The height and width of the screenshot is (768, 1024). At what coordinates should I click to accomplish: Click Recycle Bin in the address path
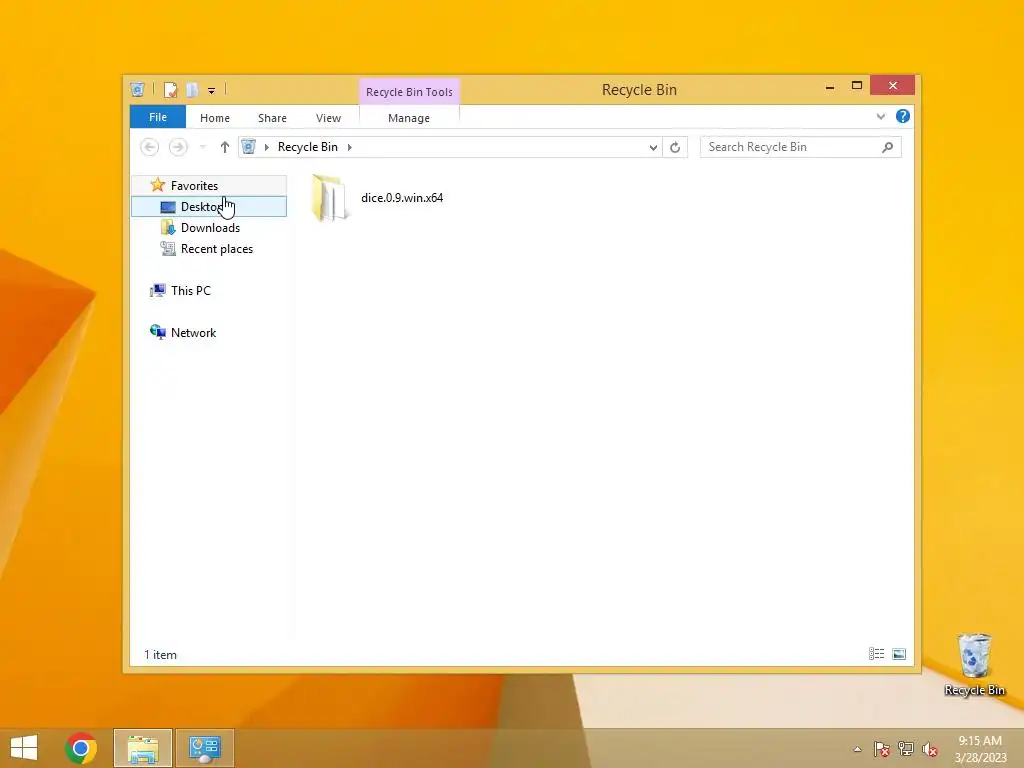pyautogui.click(x=308, y=147)
